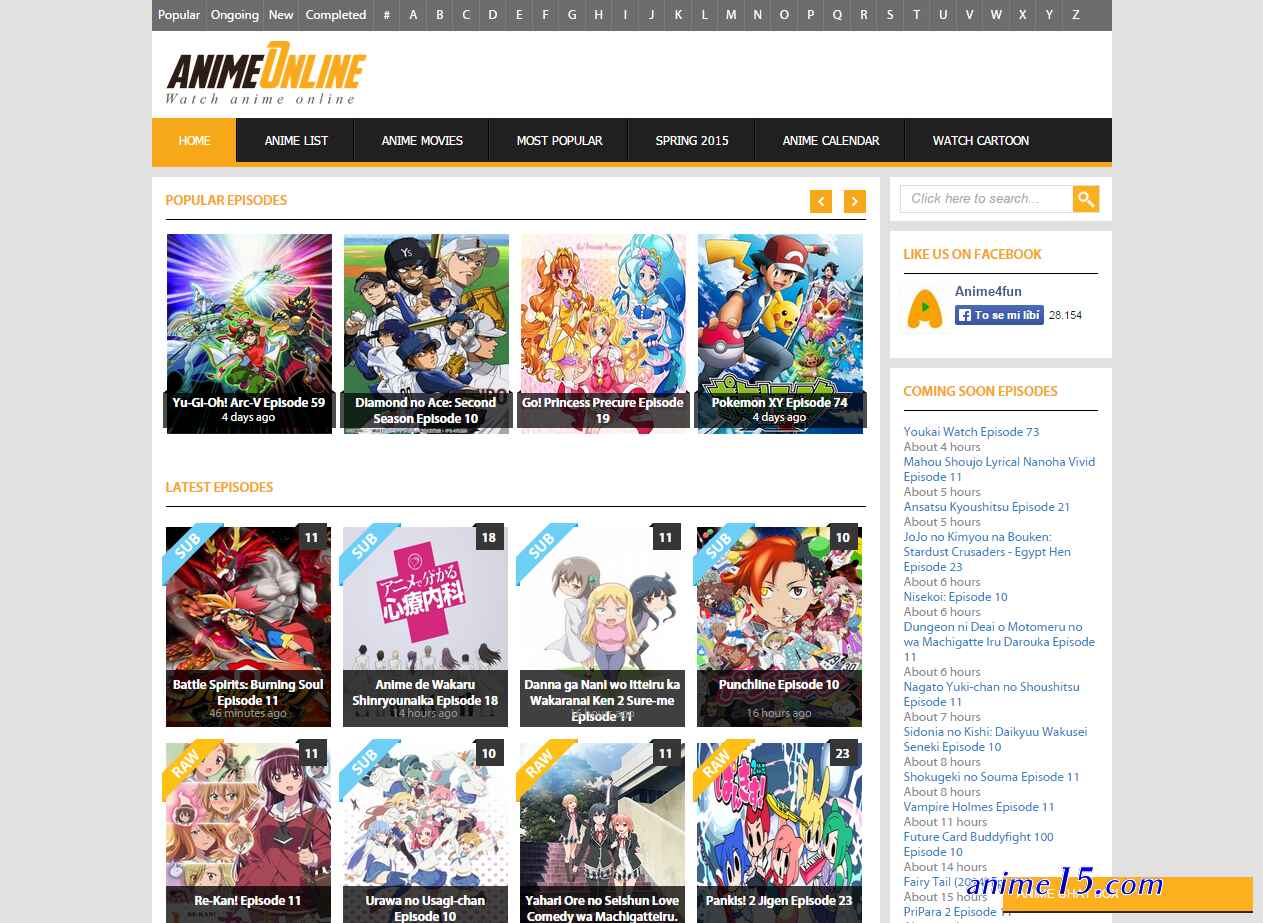Select the Ongoing filter in top bar
The height and width of the screenshot is (923, 1263).
[x=235, y=15]
